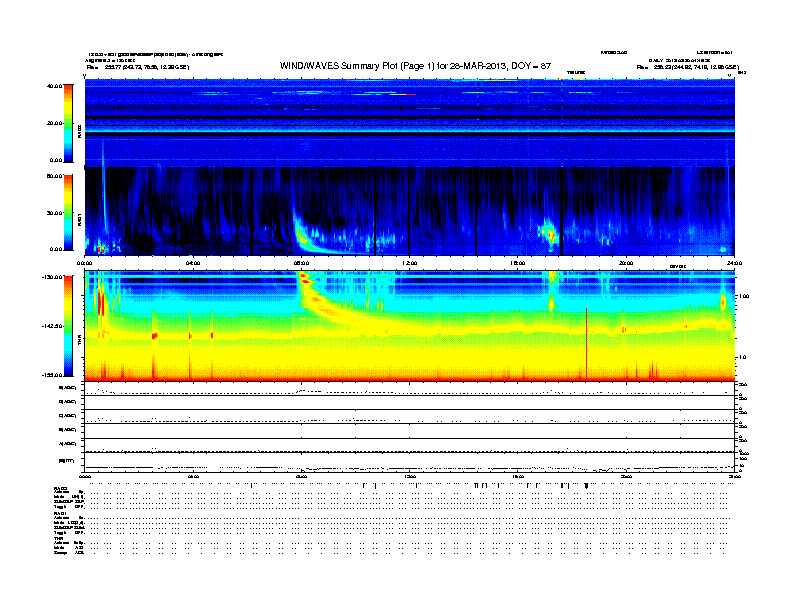Click the red burst near 00:30 in TNR
The image size is (792, 612).
coord(101,303)
